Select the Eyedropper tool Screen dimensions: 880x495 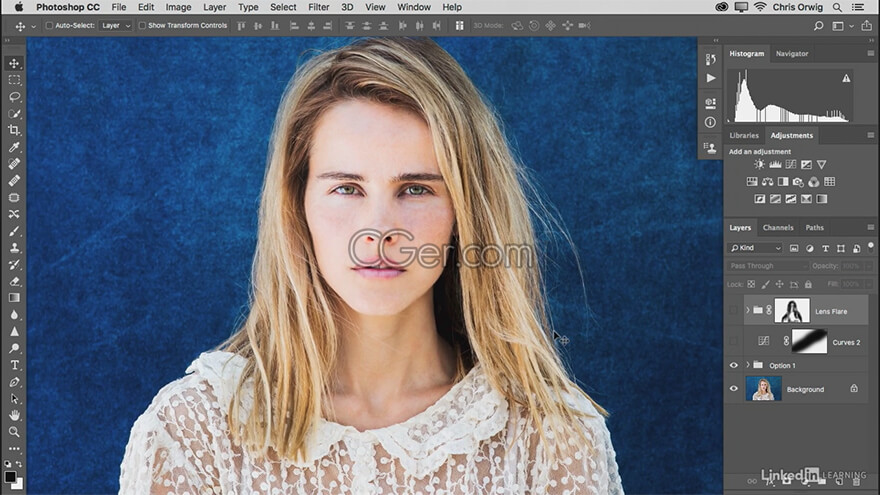click(14, 147)
